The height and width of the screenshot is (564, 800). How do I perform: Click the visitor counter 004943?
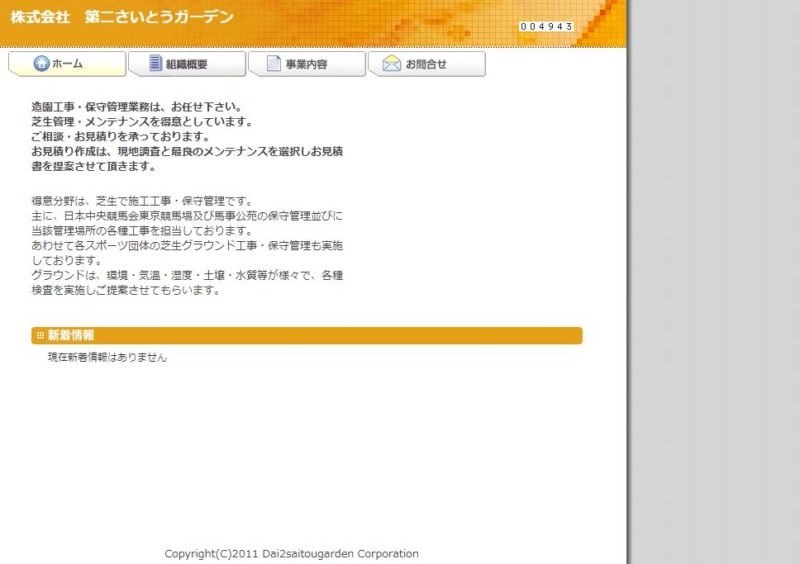pyautogui.click(x=546, y=27)
